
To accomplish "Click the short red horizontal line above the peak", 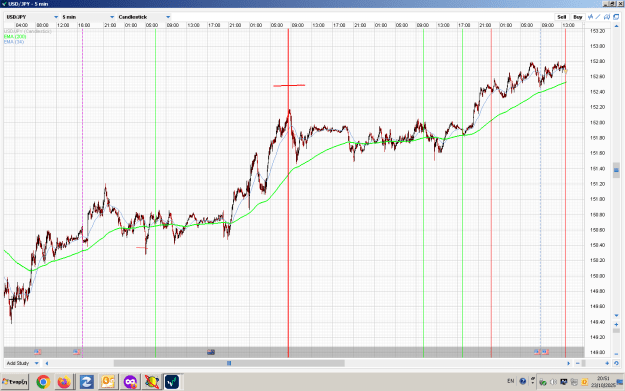I will pyautogui.click(x=289, y=85).
